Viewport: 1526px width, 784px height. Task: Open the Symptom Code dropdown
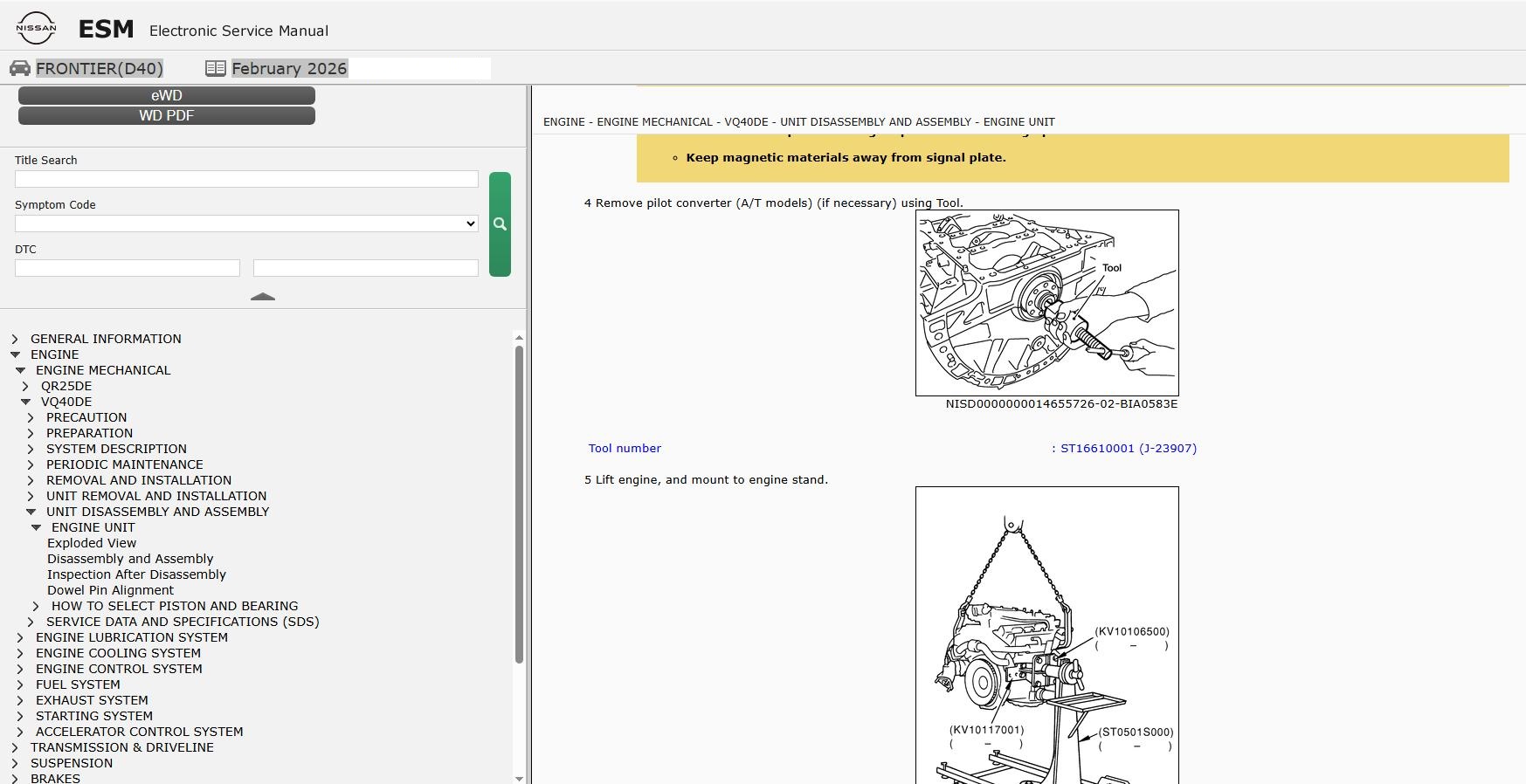[x=246, y=224]
